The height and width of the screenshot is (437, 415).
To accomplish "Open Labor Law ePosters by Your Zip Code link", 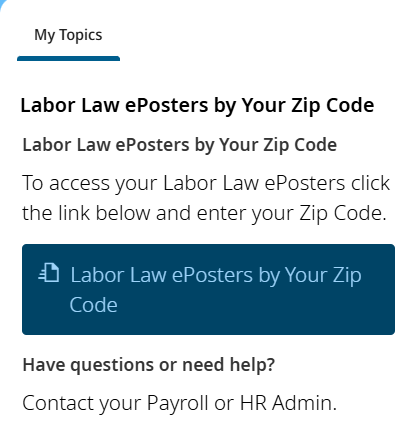I will pos(208,289).
